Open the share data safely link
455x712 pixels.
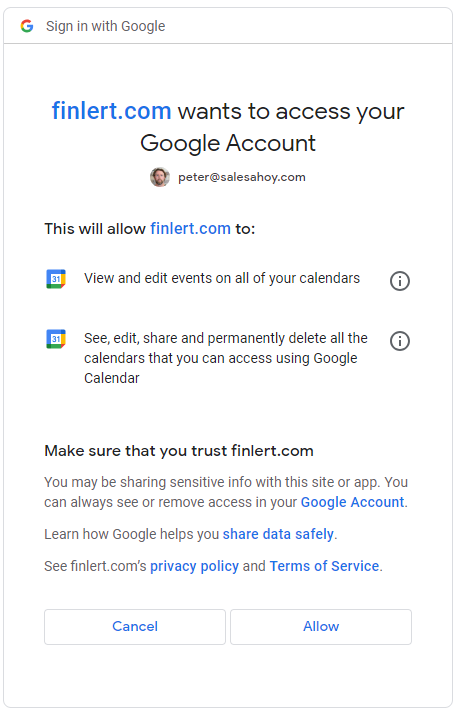pos(278,534)
